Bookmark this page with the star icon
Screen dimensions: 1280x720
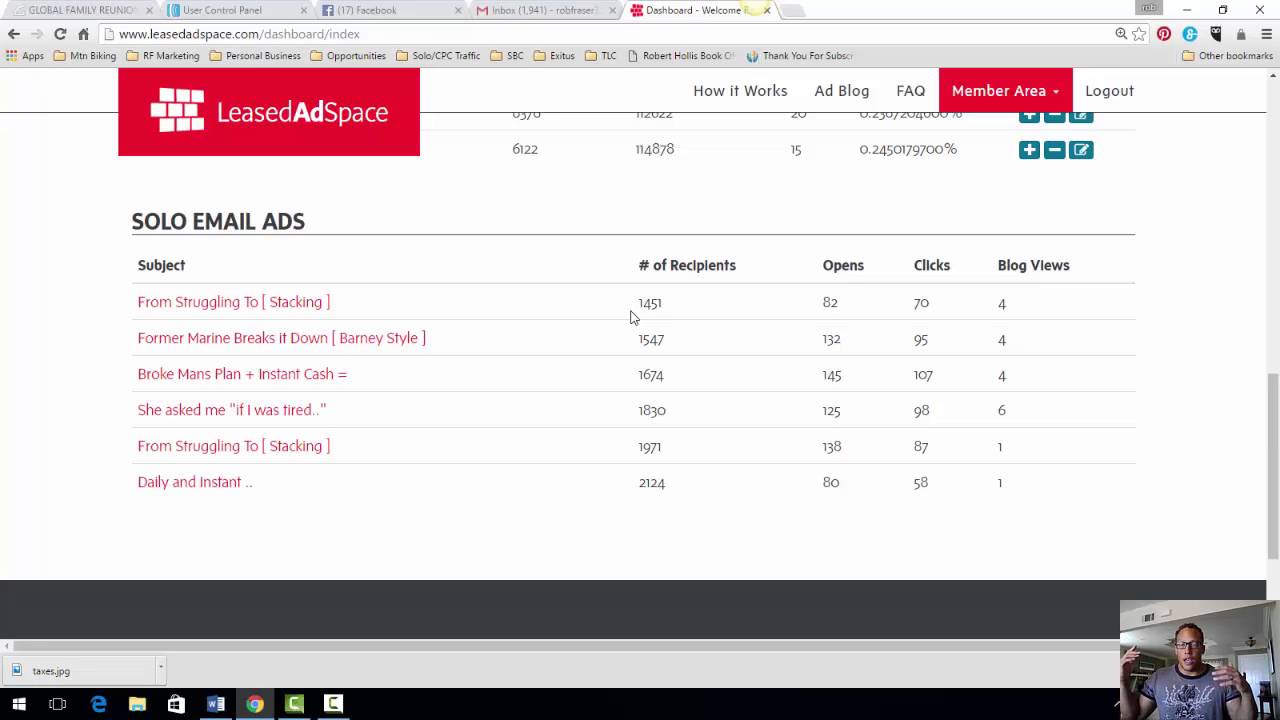click(x=1139, y=34)
